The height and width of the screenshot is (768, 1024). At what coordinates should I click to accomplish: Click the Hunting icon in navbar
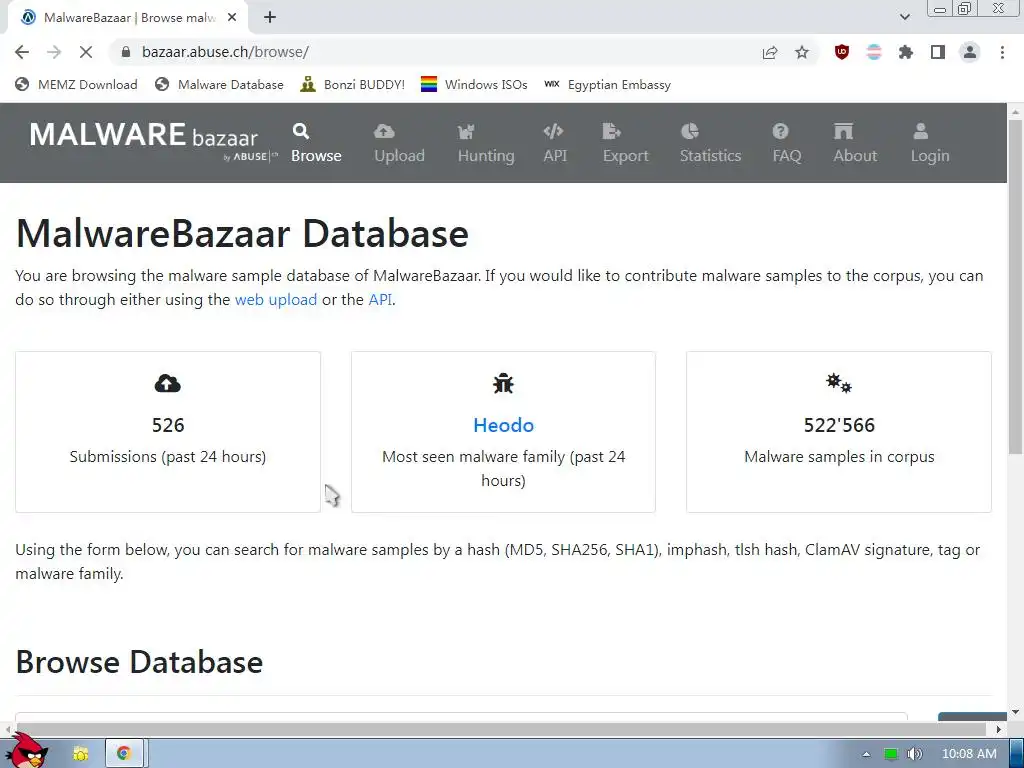tap(466, 132)
